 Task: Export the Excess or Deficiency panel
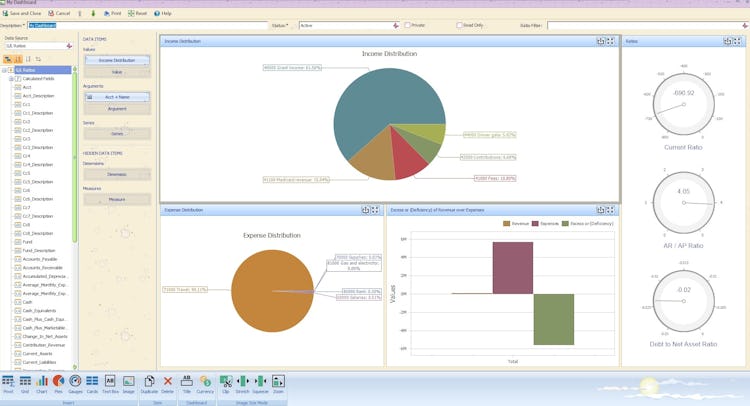[601, 210]
